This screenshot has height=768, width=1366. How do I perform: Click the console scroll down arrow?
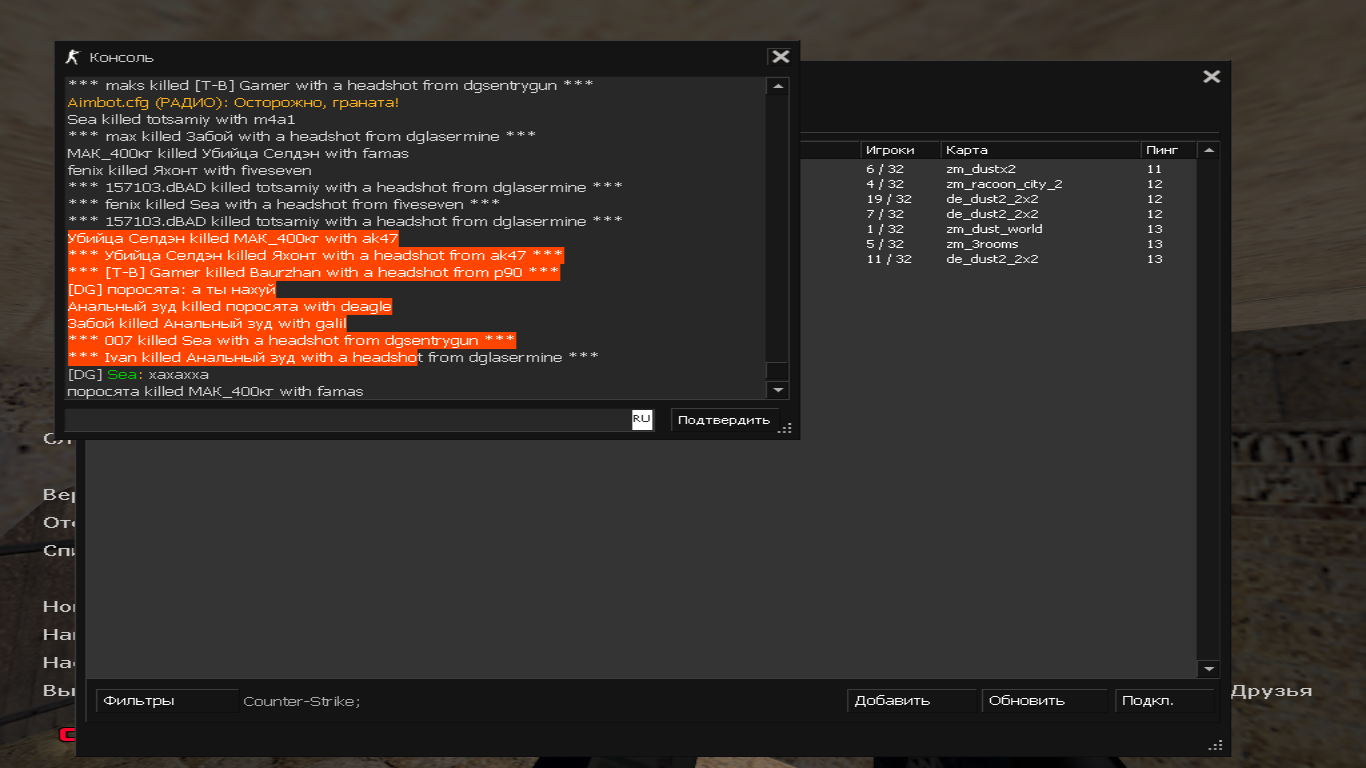pos(777,390)
